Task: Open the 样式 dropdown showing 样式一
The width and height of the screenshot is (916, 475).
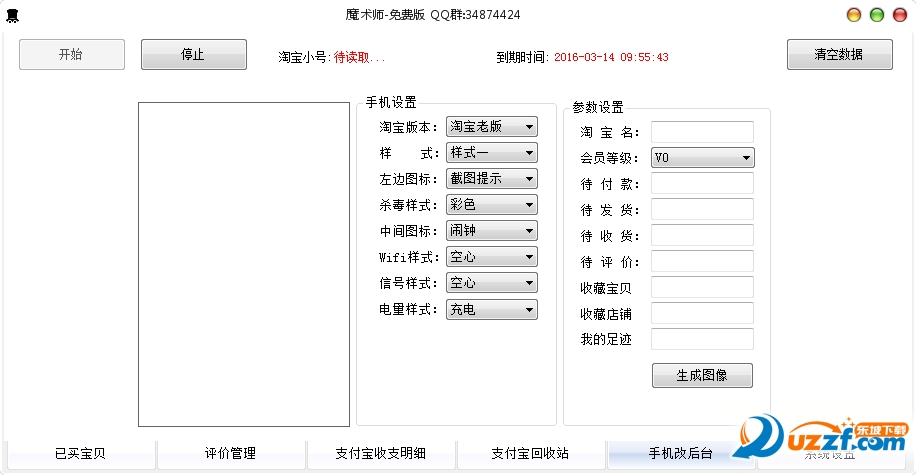Action: tap(492, 152)
